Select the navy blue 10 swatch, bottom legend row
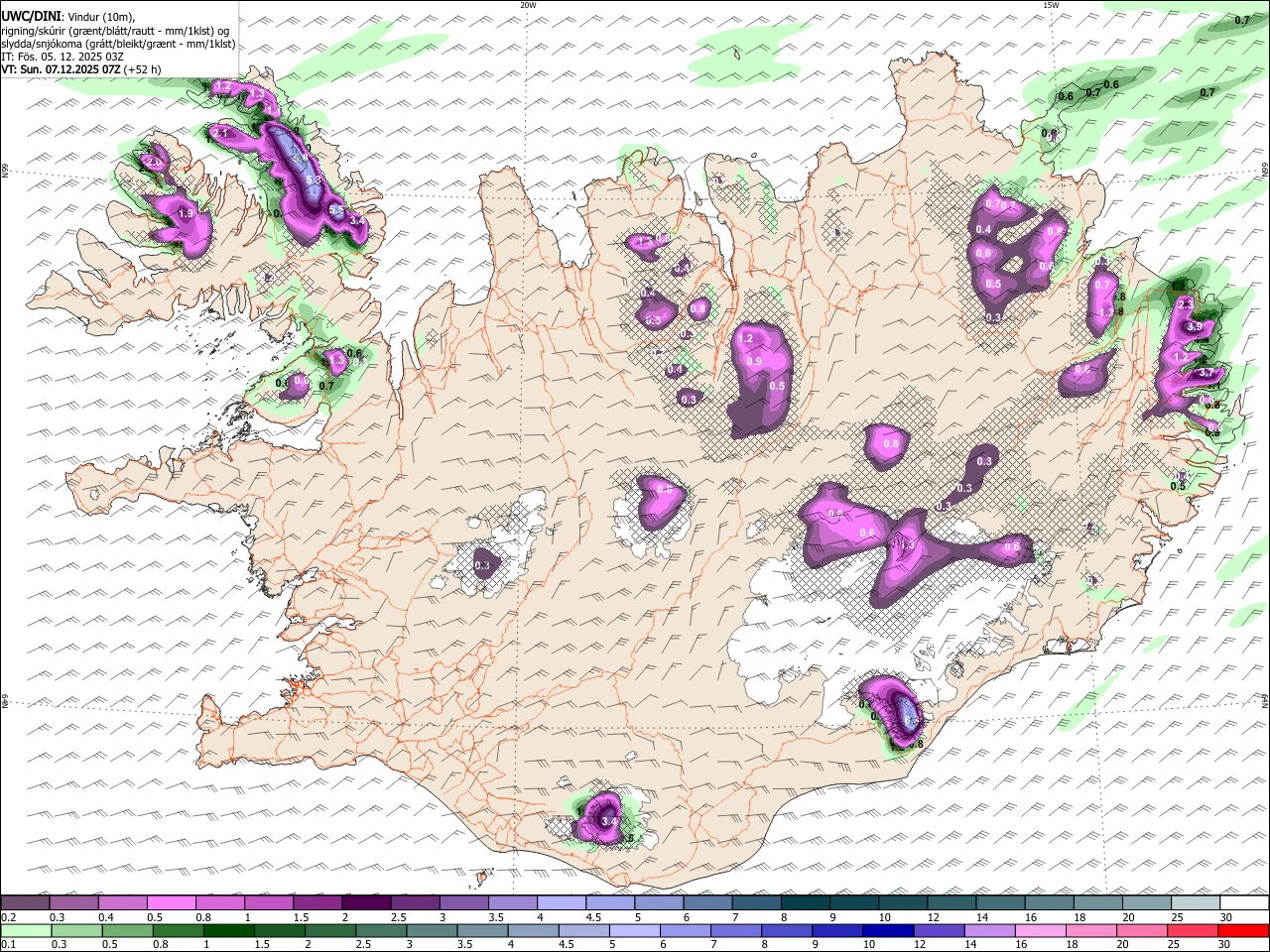This screenshot has height=952, width=1270. pos(888,930)
